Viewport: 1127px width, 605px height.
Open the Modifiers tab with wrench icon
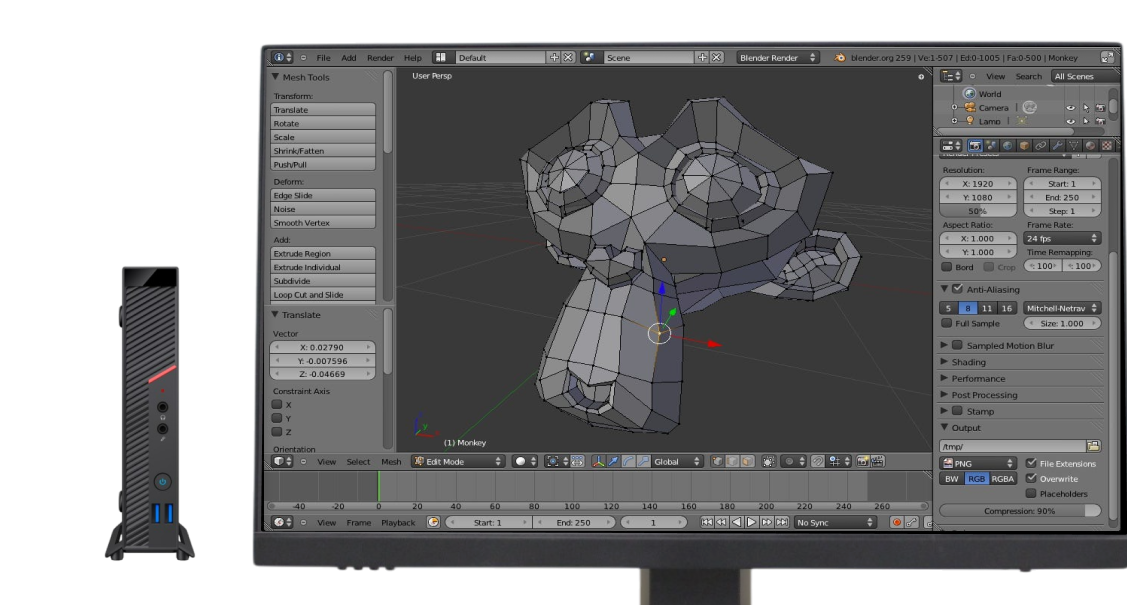(1058, 145)
